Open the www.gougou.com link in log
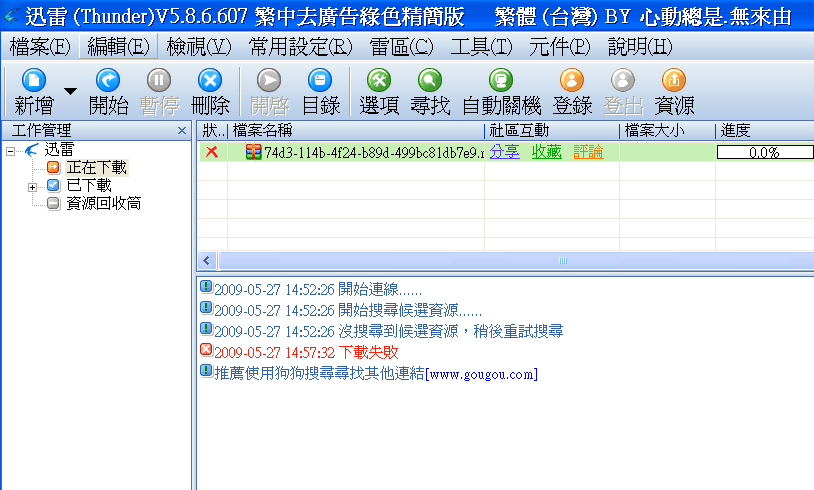The width and height of the screenshot is (814, 490). (x=481, y=374)
